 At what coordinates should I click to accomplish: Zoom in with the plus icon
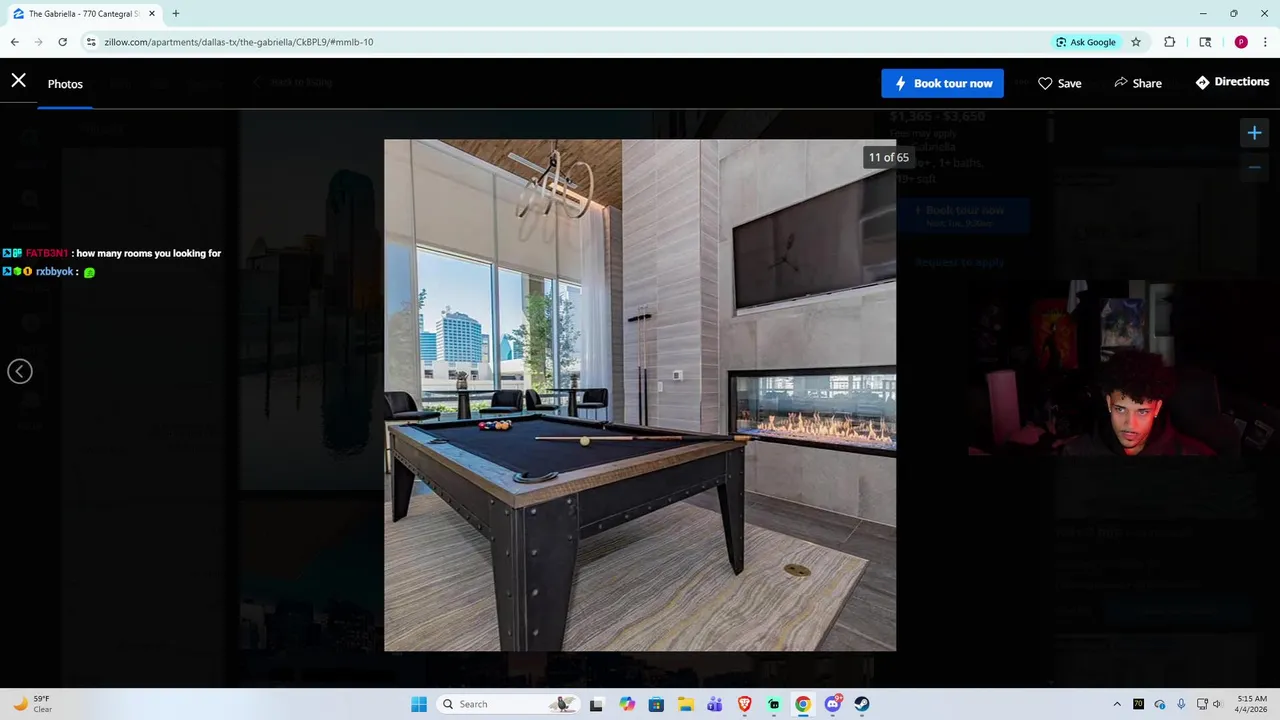(1254, 133)
